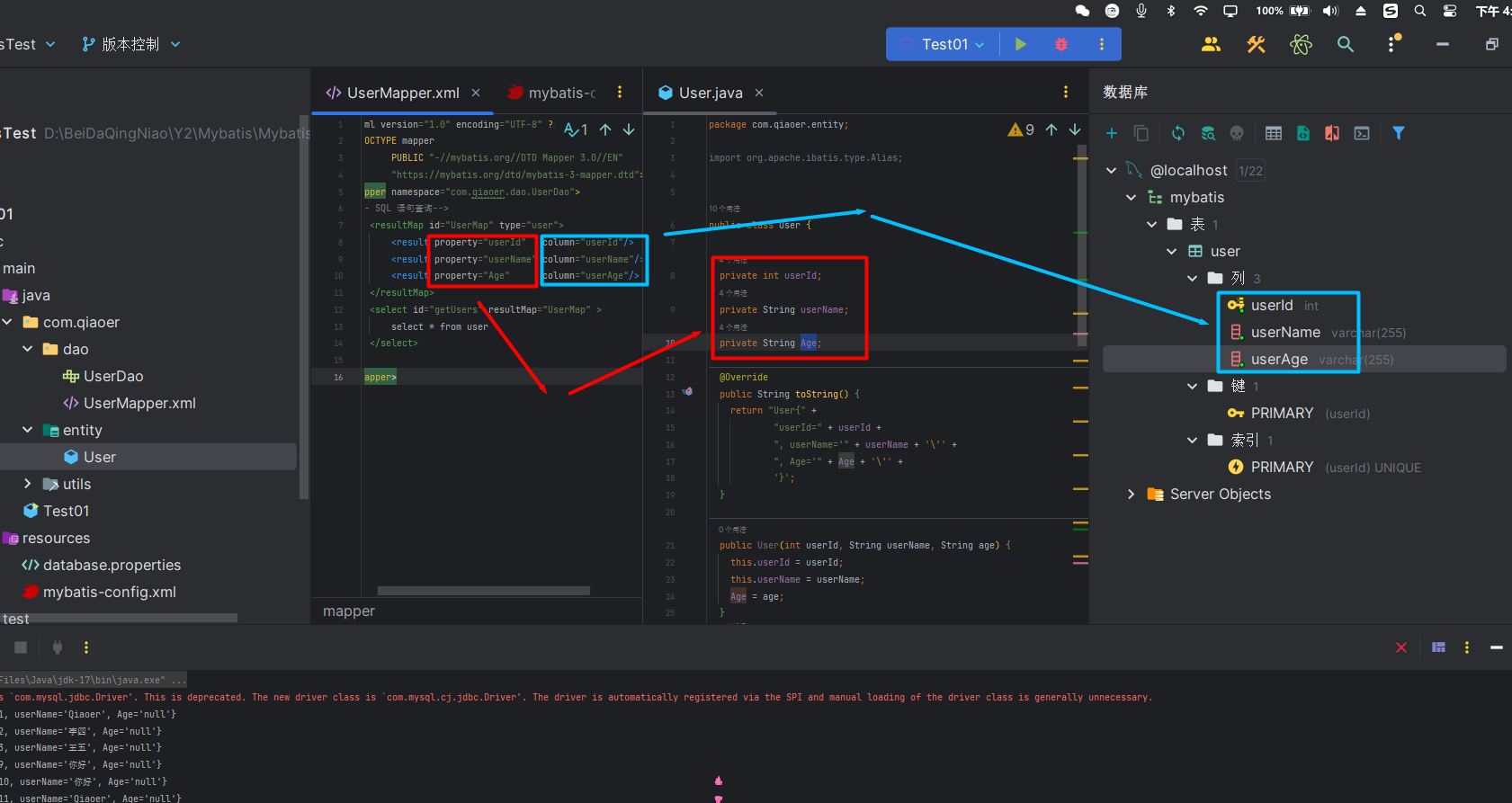Collapse the dao package
The image size is (1512, 803).
(28, 349)
